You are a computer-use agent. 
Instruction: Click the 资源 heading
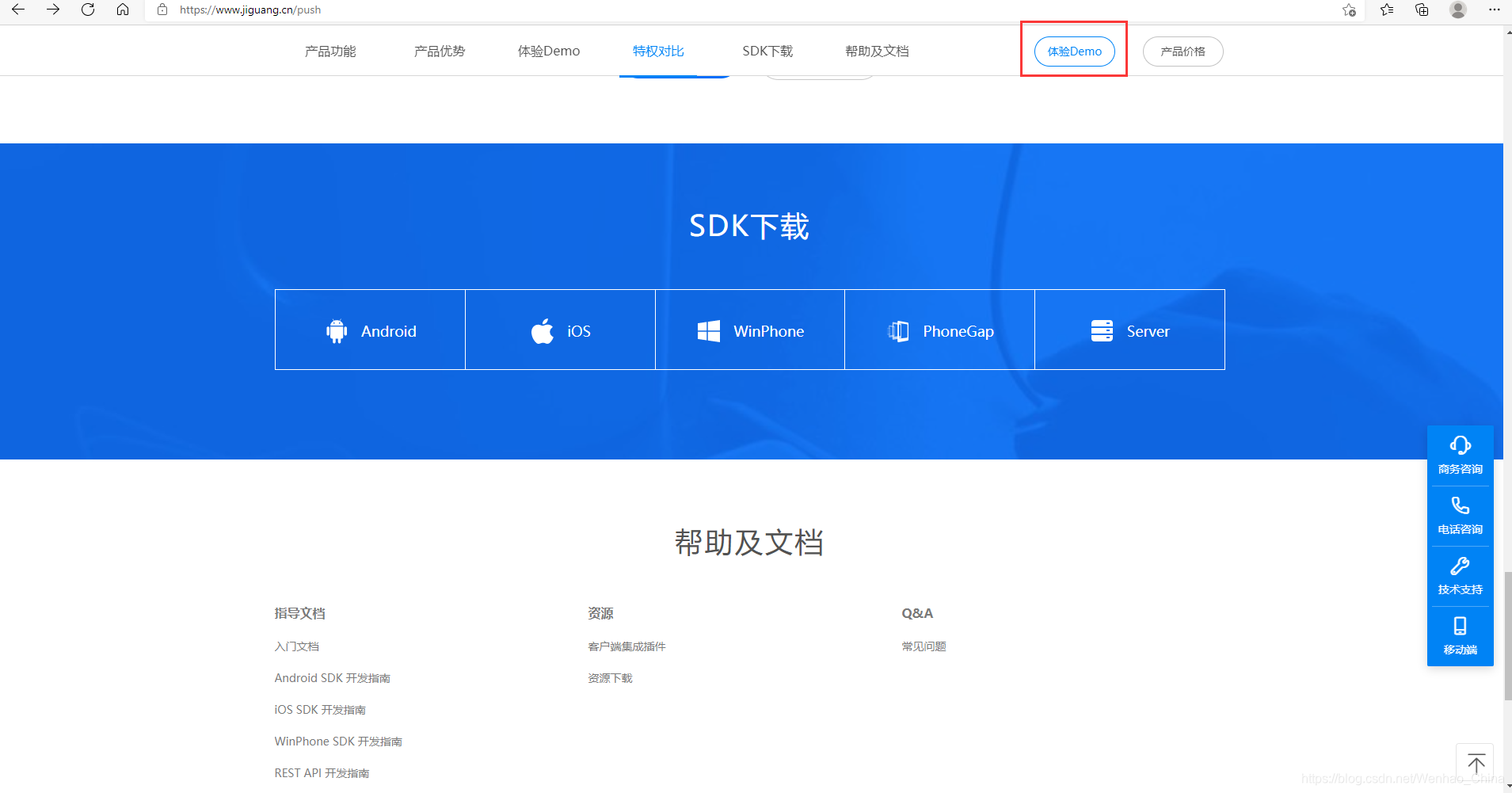click(600, 613)
